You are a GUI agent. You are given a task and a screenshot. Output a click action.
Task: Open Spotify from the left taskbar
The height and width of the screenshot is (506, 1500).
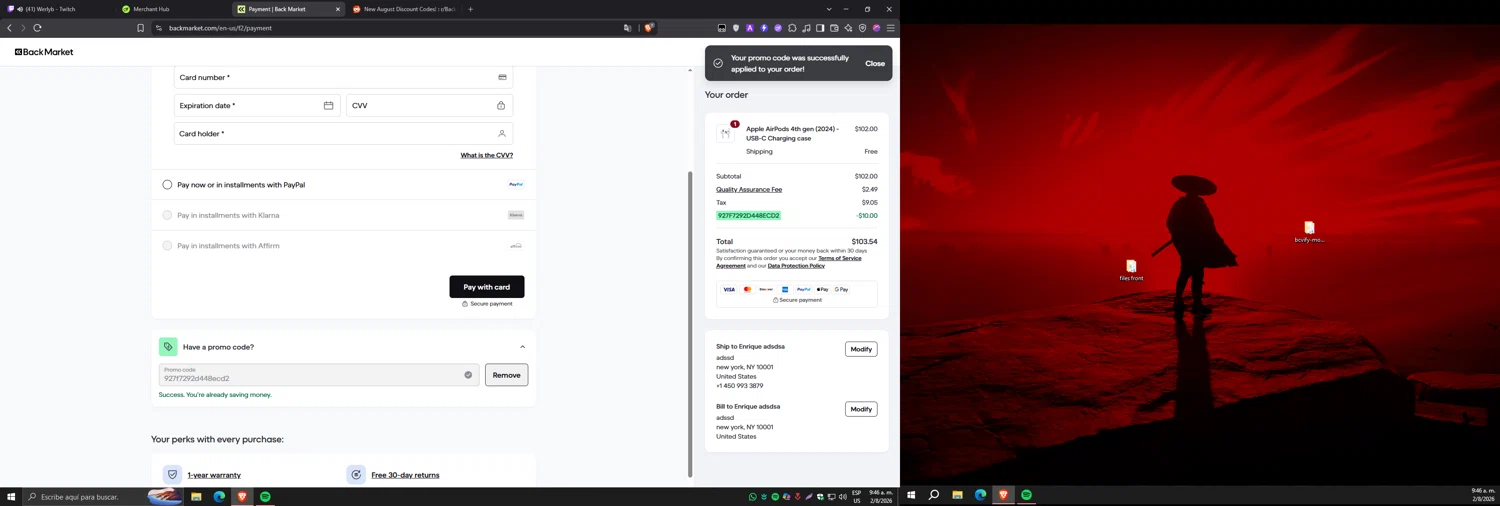click(265, 496)
